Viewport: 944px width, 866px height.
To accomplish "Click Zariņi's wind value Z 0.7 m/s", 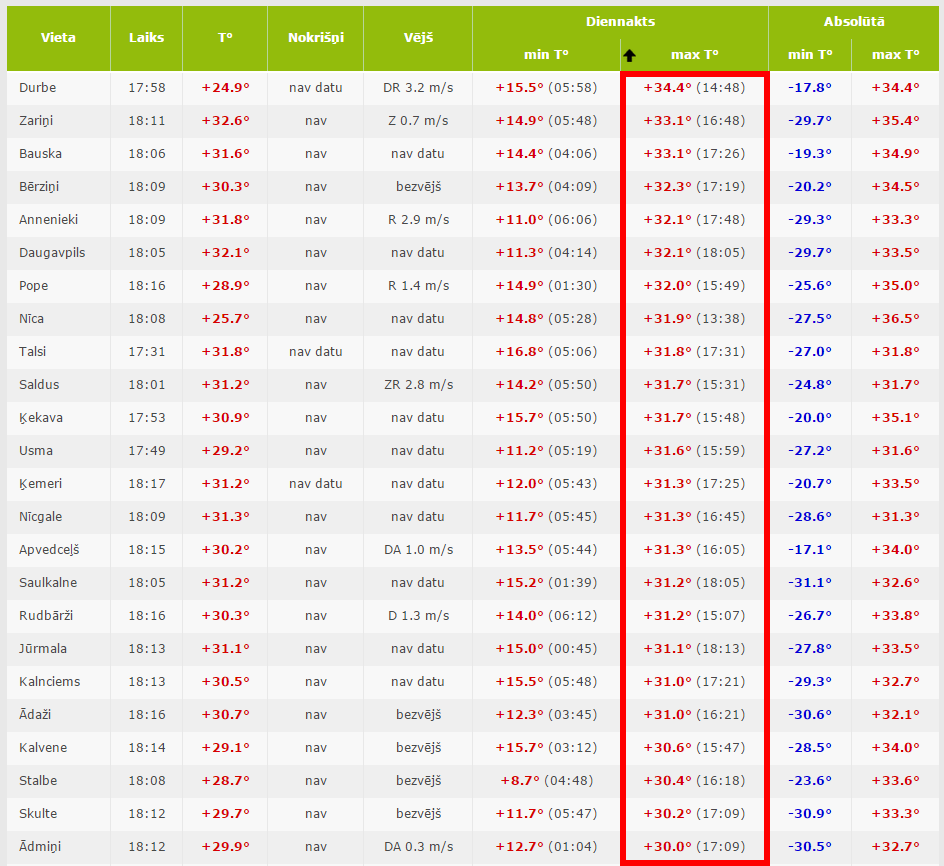I will (418, 120).
